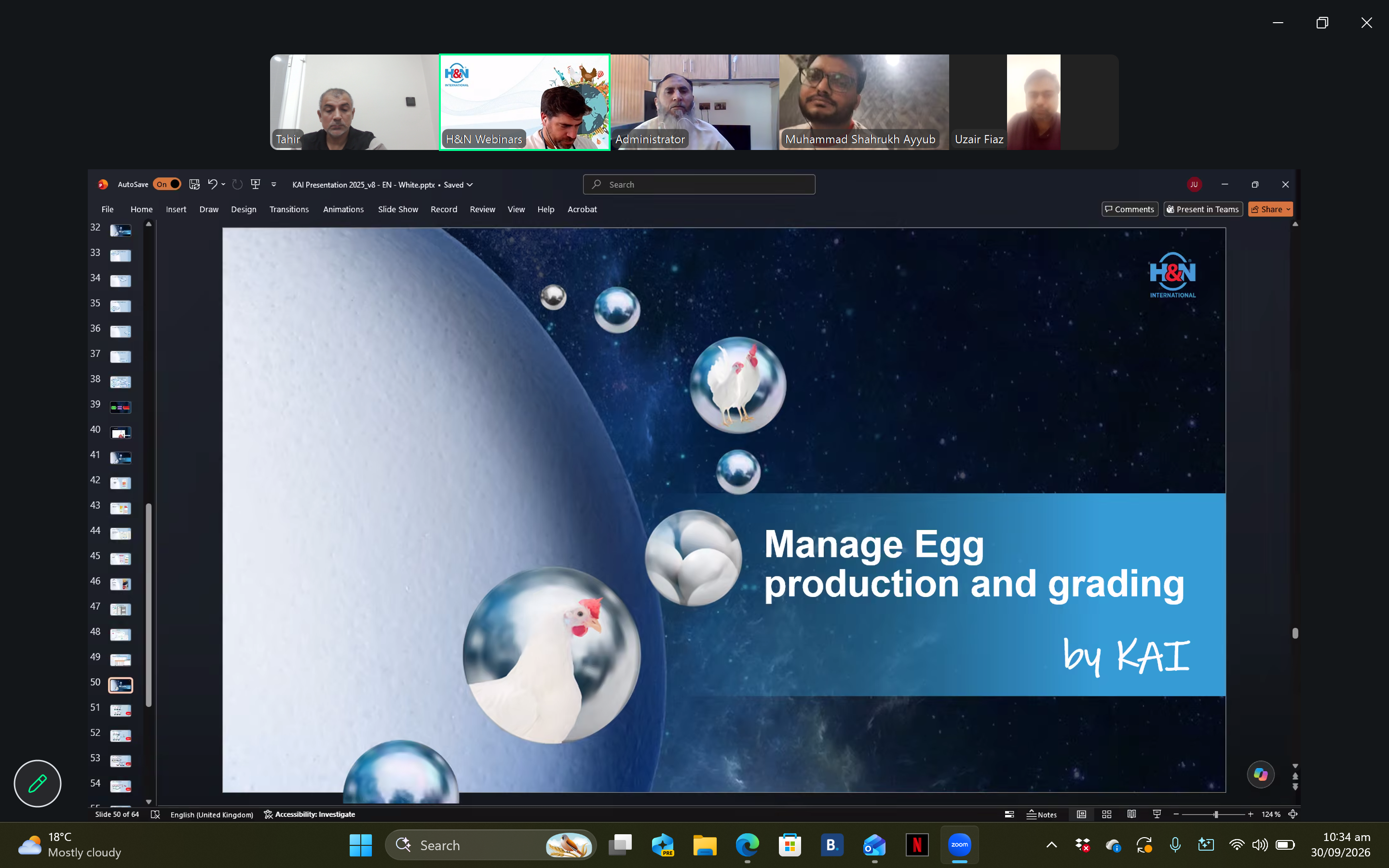The image size is (1389, 868).
Task: Select slide 39 thumbnail
Action: click(121, 407)
